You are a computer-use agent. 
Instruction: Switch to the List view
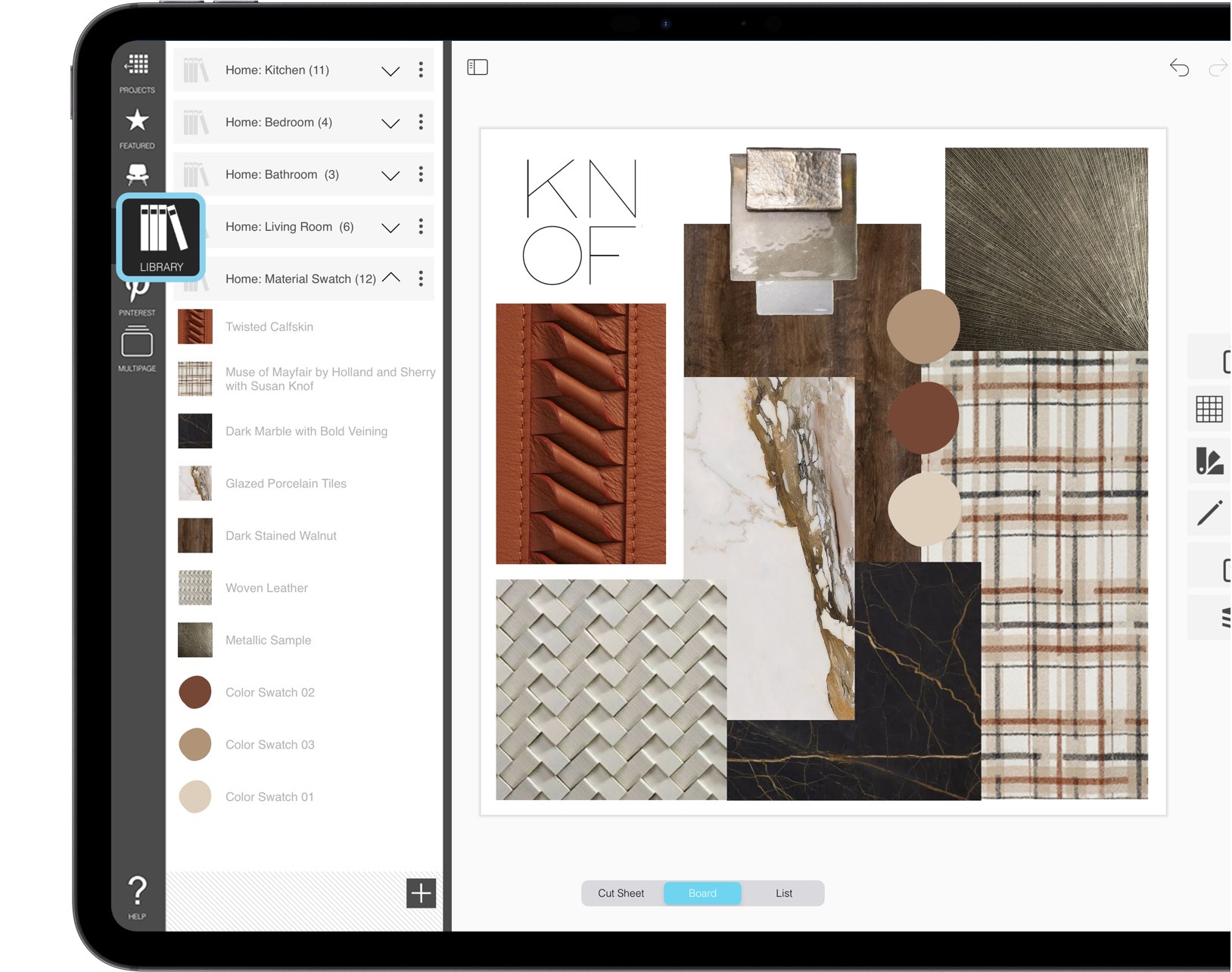pyautogui.click(x=783, y=893)
